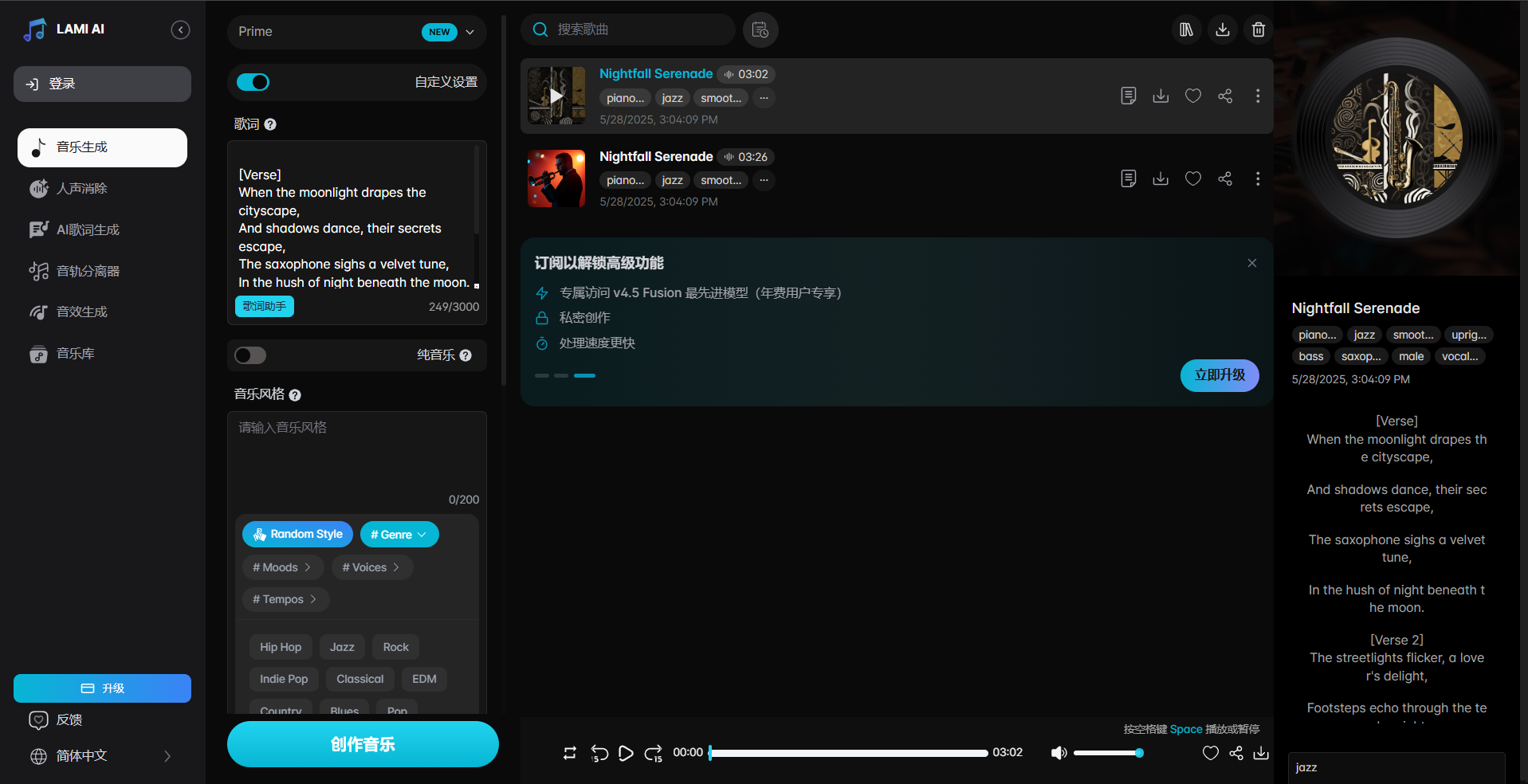
Task: Turn off the custom settings toggle
Action: click(x=253, y=82)
